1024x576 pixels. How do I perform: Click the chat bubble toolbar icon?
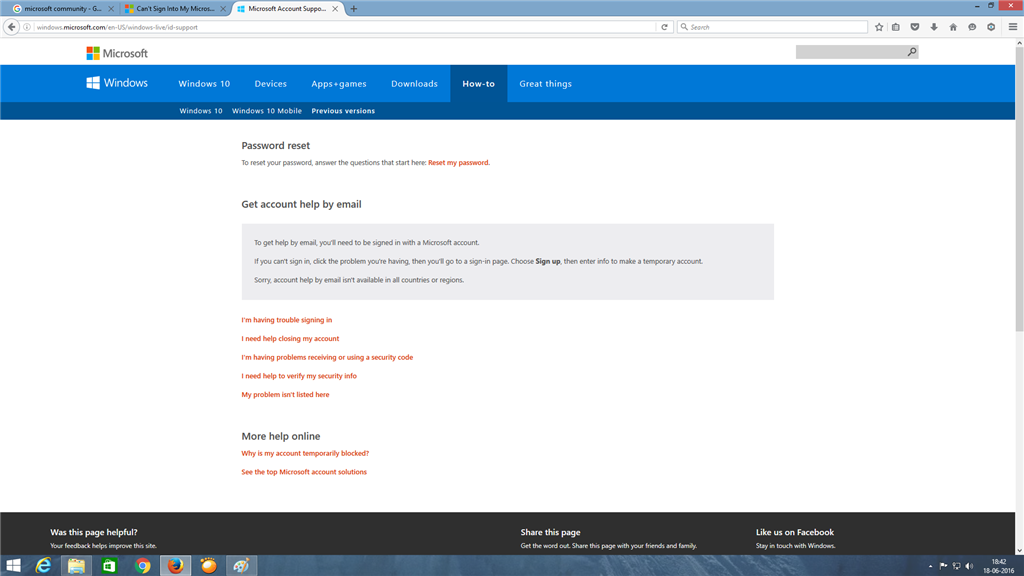972,27
